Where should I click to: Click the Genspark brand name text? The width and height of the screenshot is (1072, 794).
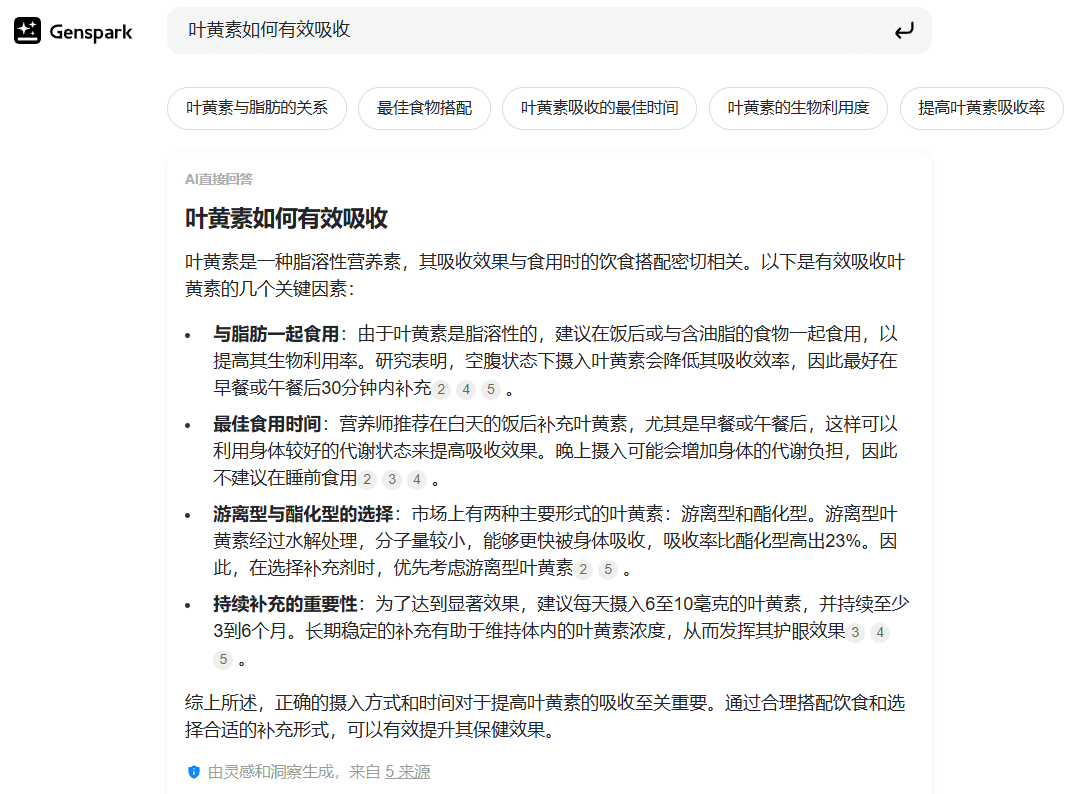pyautogui.click(x=91, y=32)
